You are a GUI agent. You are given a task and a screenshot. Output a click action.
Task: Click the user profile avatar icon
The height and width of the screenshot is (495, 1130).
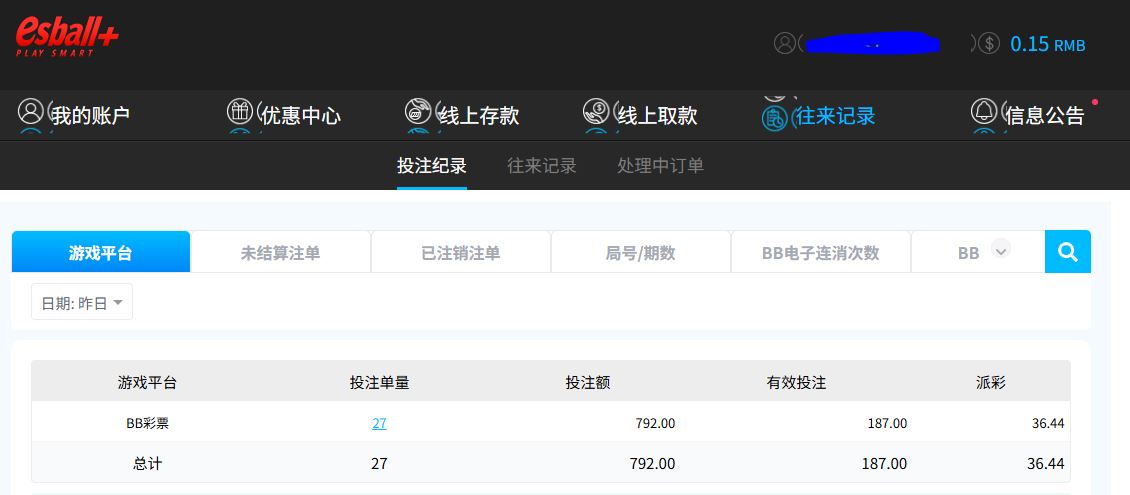(x=785, y=43)
